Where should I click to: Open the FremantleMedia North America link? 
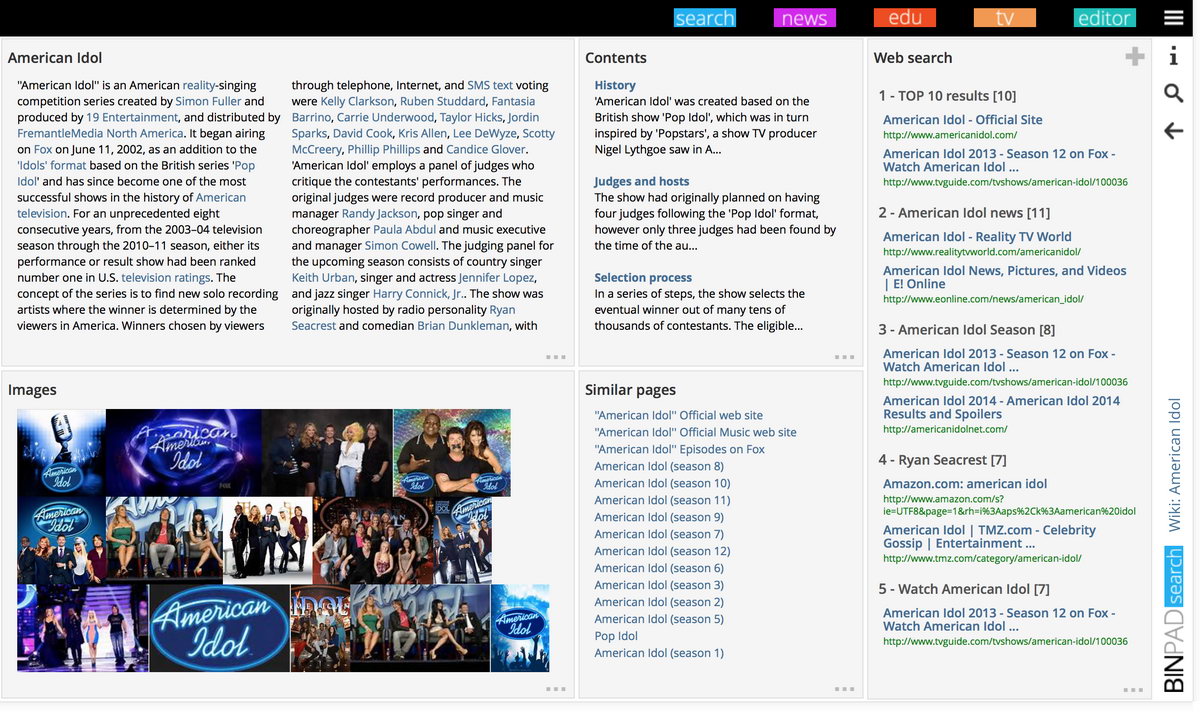100,133
